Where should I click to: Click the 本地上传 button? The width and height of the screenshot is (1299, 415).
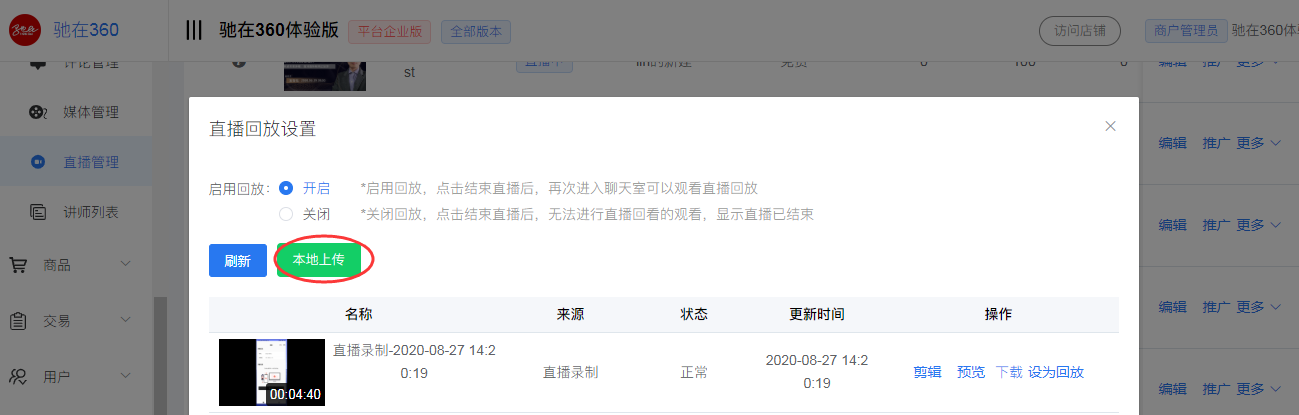[x=319, y=260]
